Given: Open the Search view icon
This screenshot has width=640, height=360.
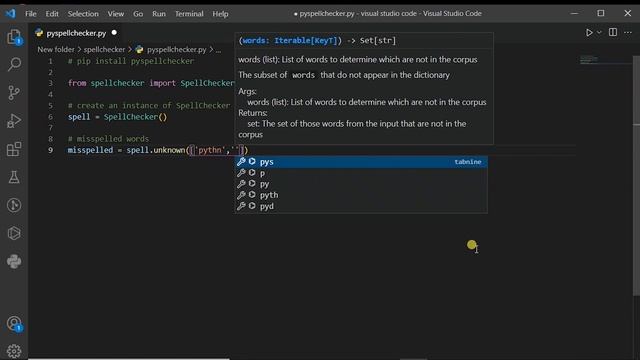Looking at the screenshot, I should 14,64.
